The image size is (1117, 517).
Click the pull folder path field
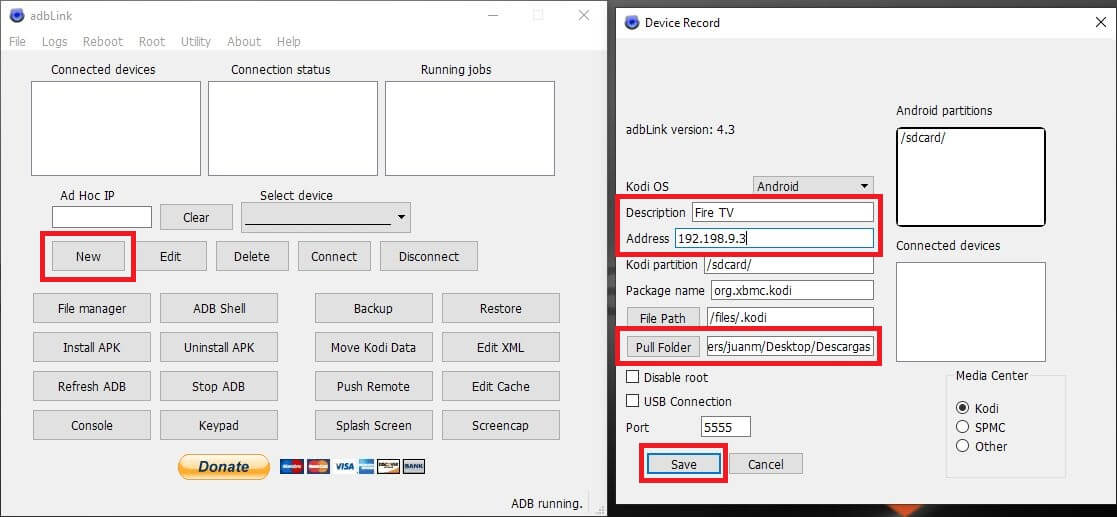(x=789, y=347)
